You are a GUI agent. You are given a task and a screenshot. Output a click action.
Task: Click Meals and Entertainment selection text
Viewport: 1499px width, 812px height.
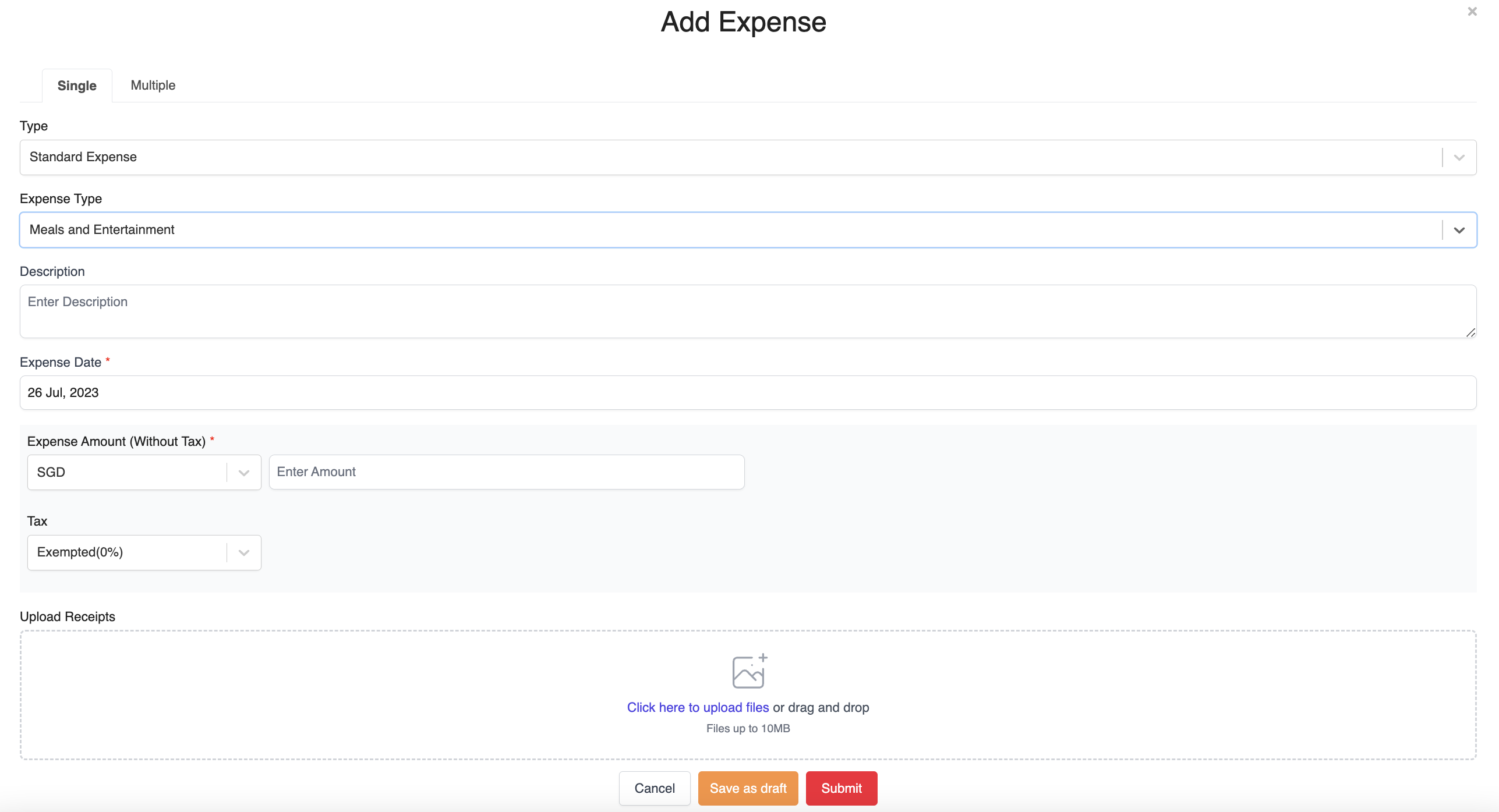click(x=102, y=230)
